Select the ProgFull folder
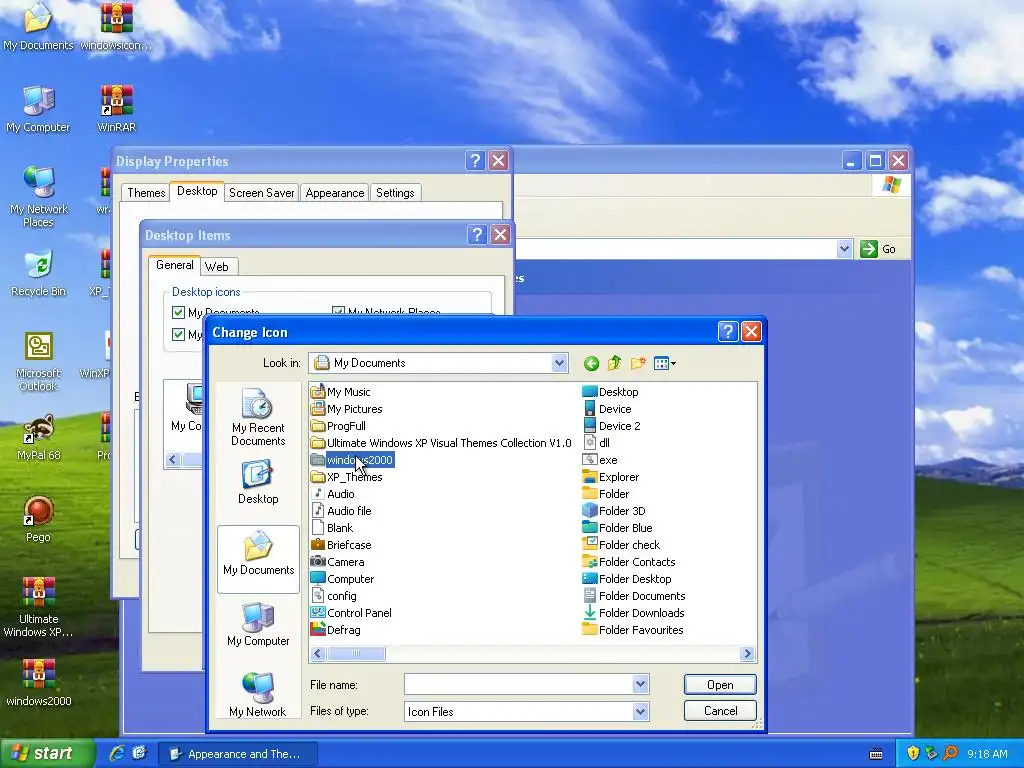 338,426
